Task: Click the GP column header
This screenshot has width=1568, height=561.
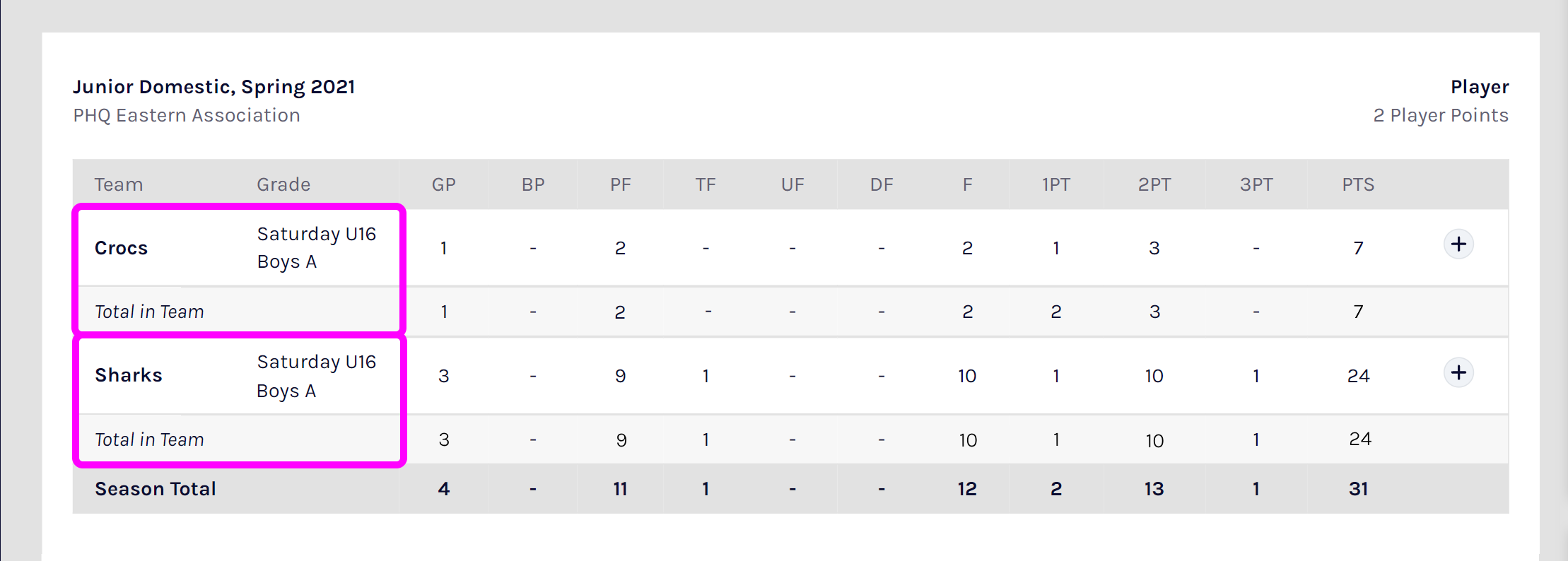Action: (443, 184)
